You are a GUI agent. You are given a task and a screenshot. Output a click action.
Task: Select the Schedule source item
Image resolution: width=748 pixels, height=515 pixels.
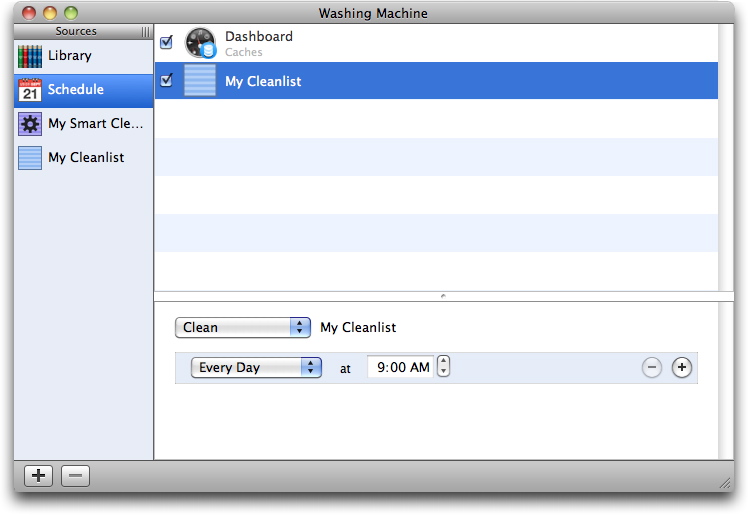coord(83,91)
